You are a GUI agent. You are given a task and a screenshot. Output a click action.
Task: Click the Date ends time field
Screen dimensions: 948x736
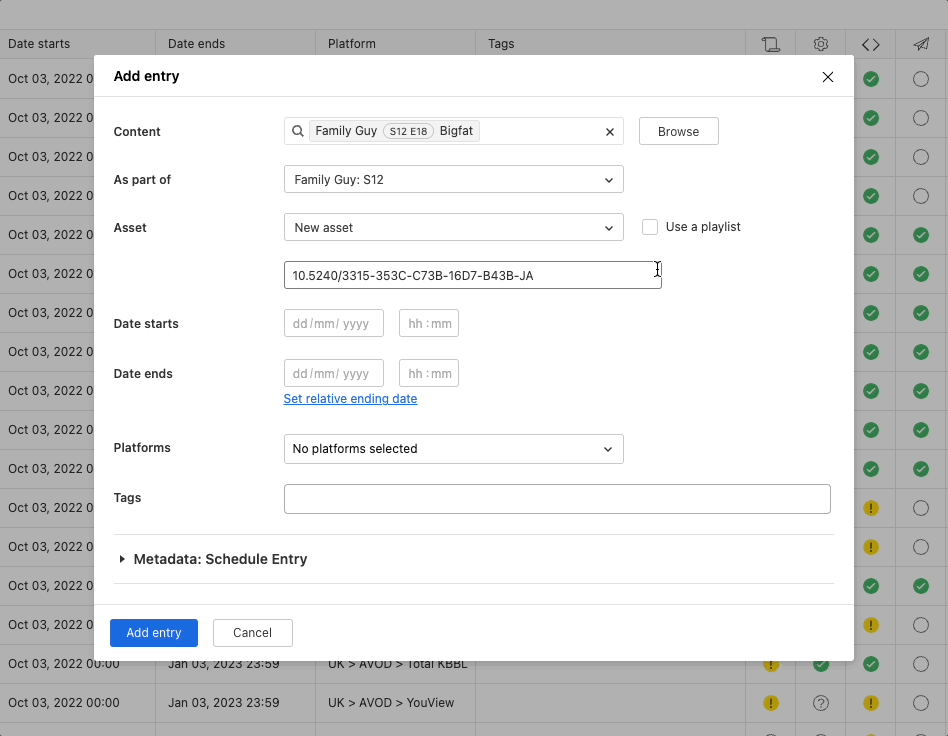[x=429, y=373]
